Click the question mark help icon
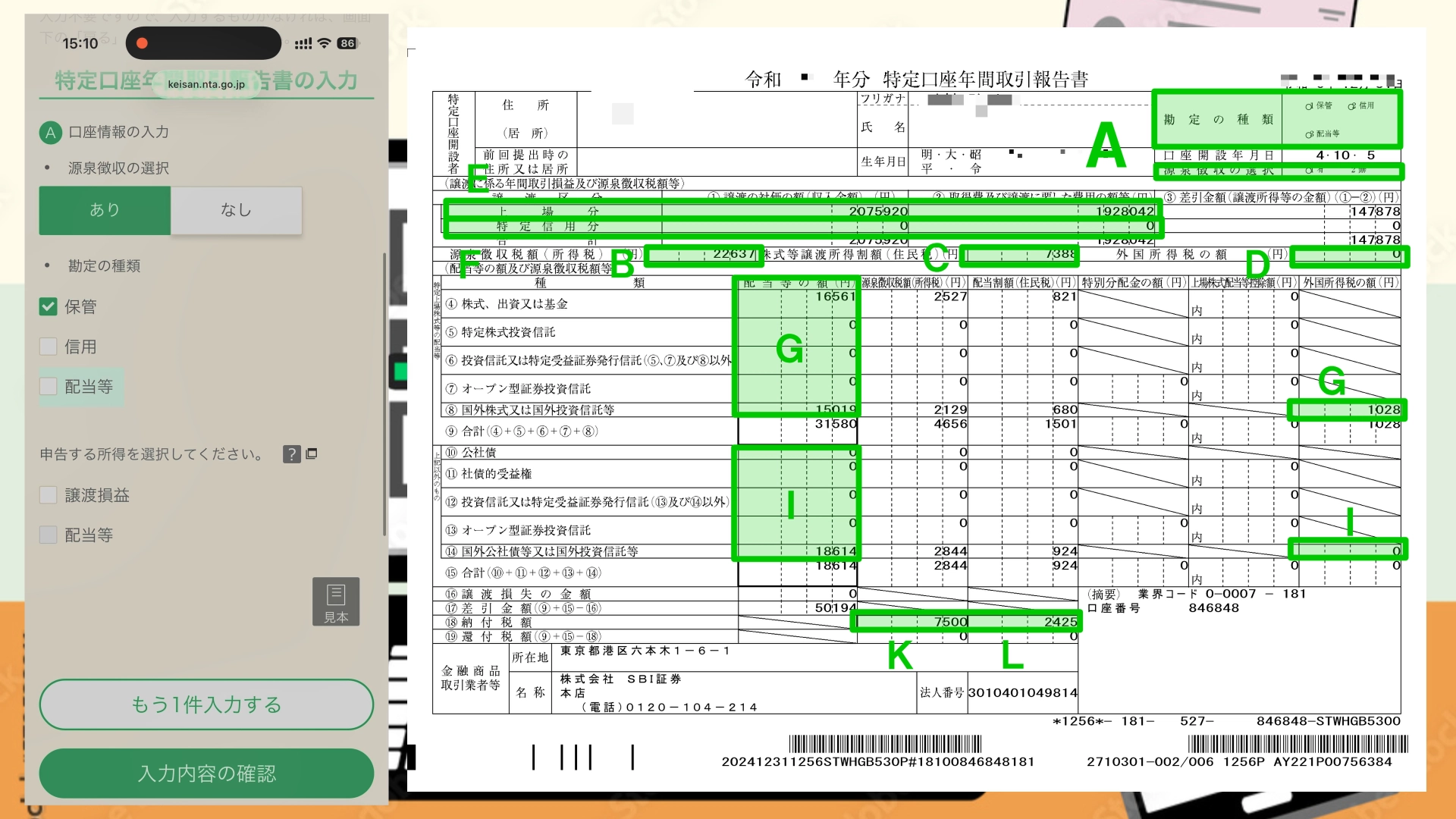Viewport: 1456px width, 819px height. click(292, 454)
